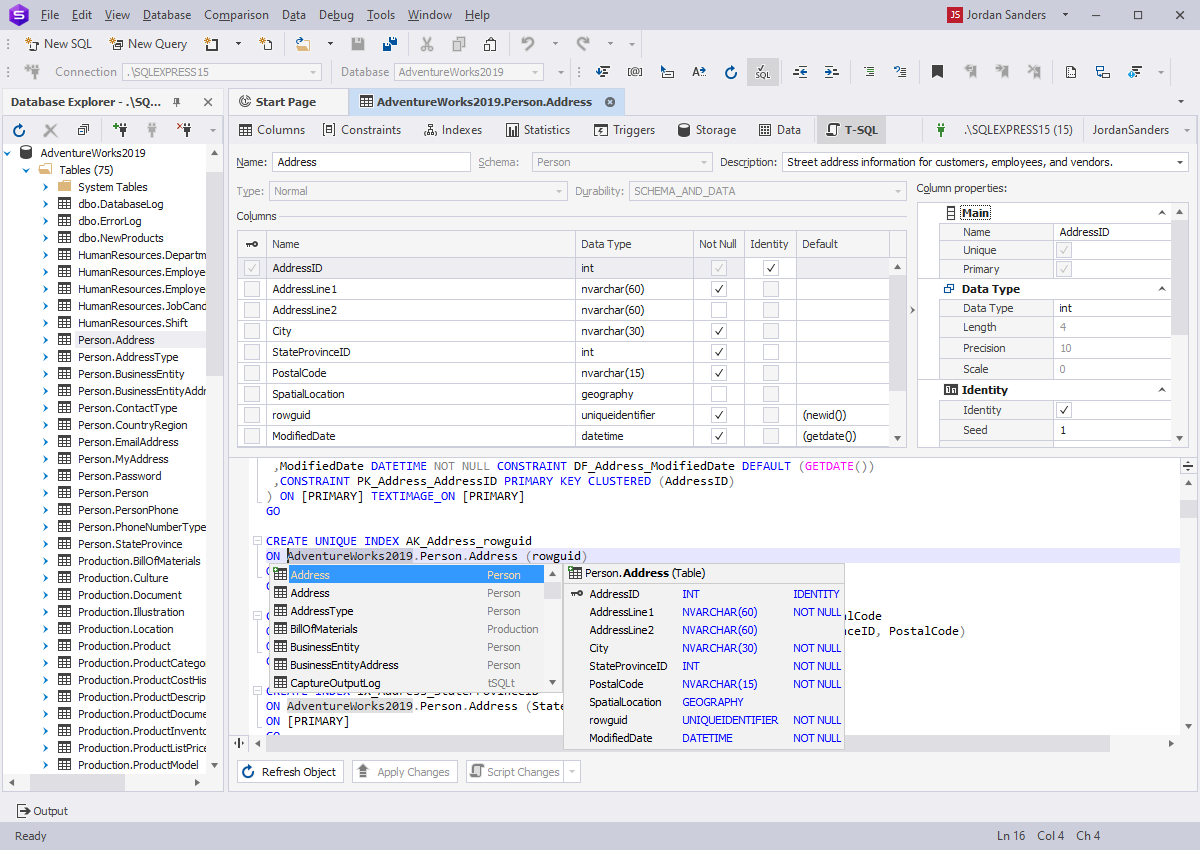Open the Description dropdown arrow
The image size is (1200, 850).
tap(1180, 162)
